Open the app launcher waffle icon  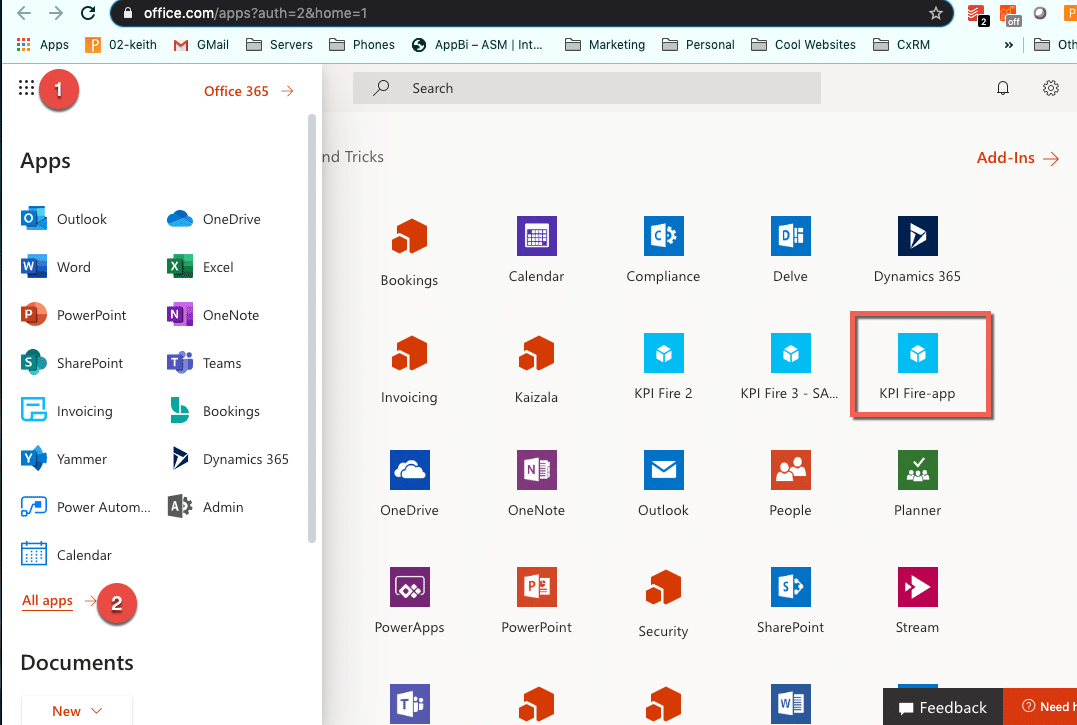tap(26, 88)
